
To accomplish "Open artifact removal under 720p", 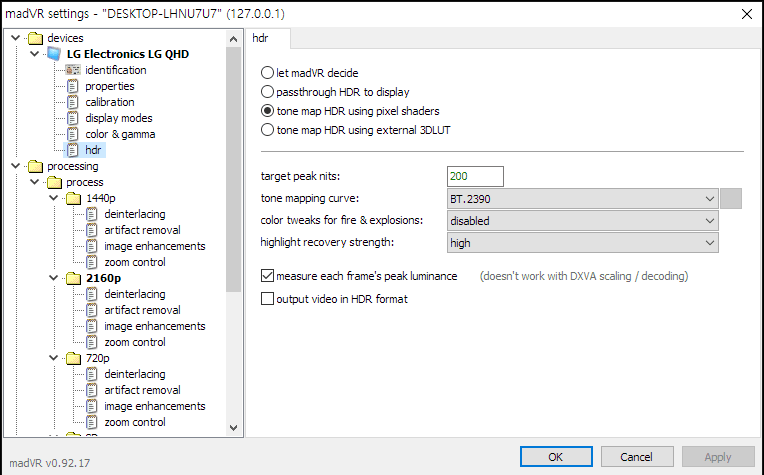I will (135, 390).
